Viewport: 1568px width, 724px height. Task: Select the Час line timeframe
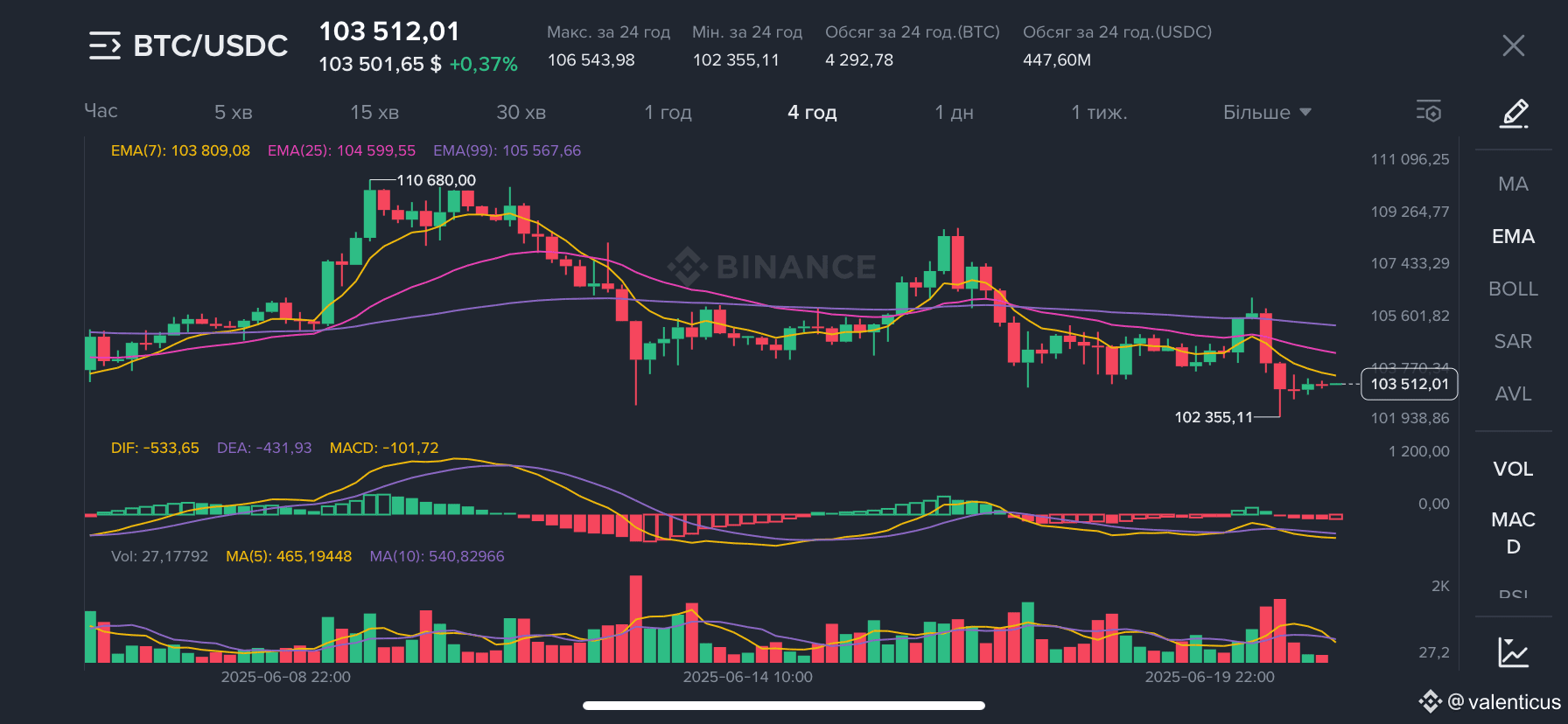tap(101, 111)
